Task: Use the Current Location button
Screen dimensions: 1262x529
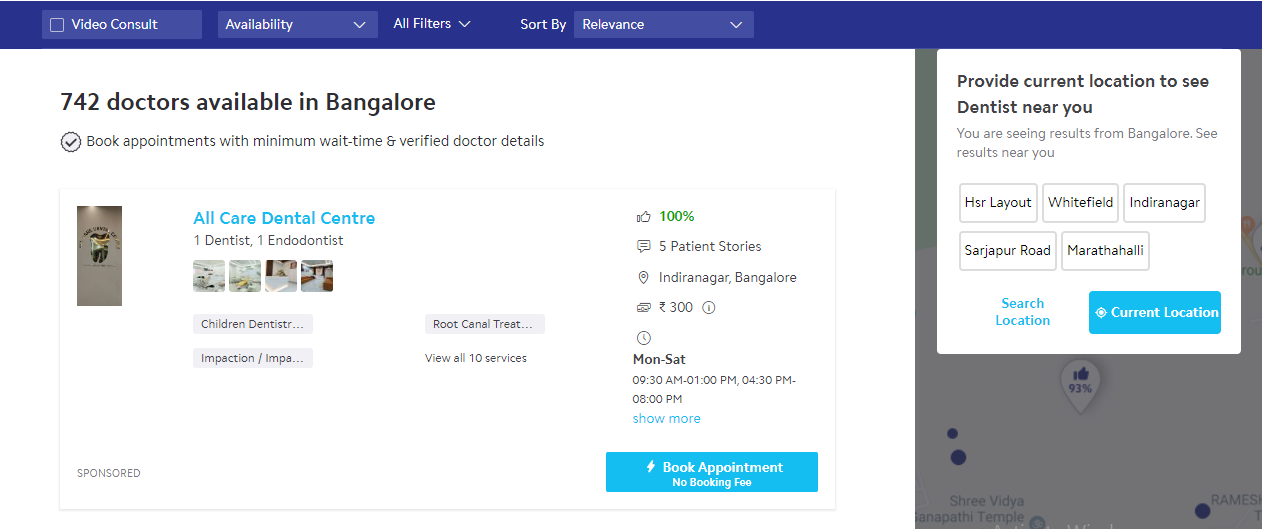Action: click(1154, 312)
